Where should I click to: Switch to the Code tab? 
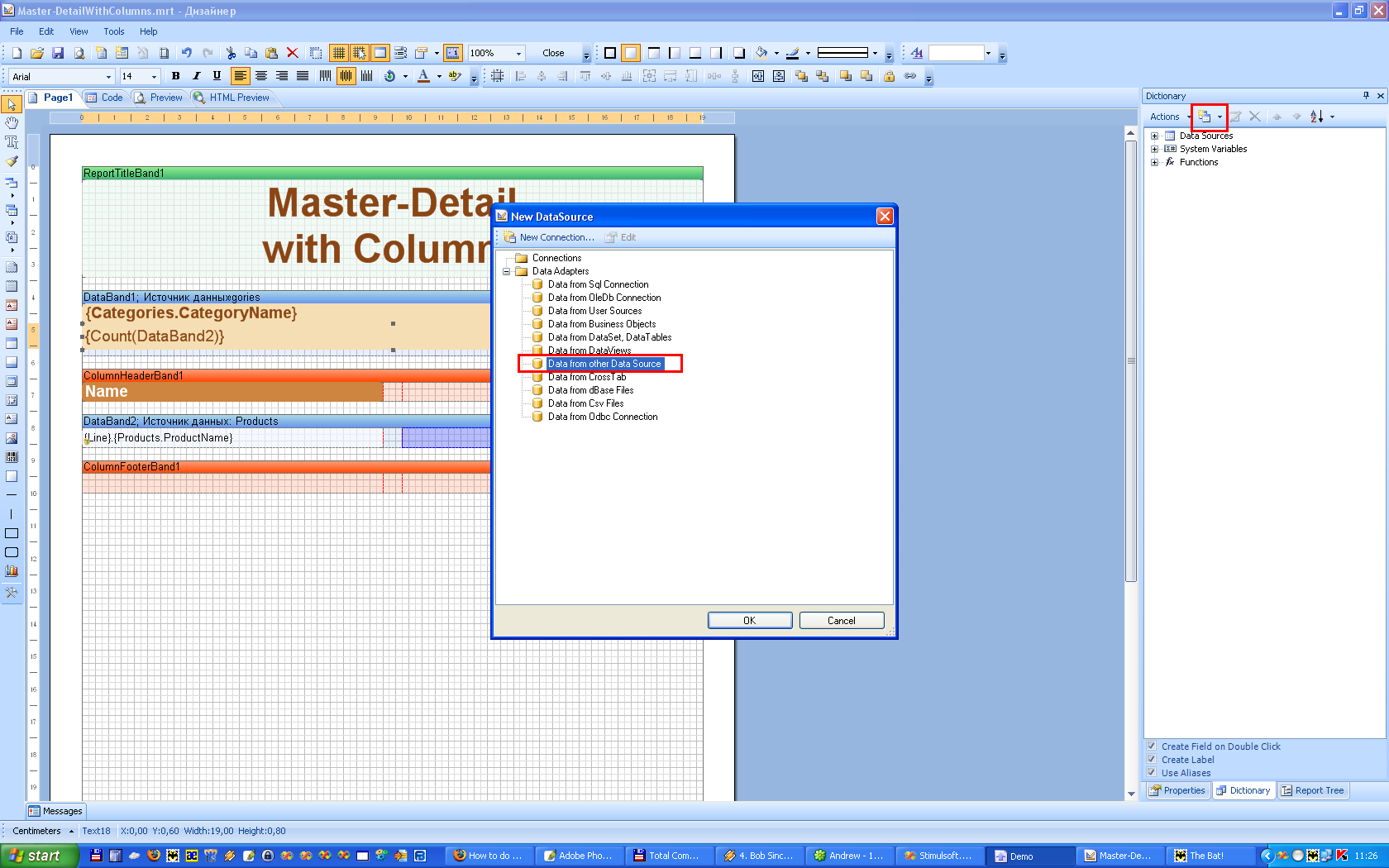pyautogui.click(x=104, y=98)
